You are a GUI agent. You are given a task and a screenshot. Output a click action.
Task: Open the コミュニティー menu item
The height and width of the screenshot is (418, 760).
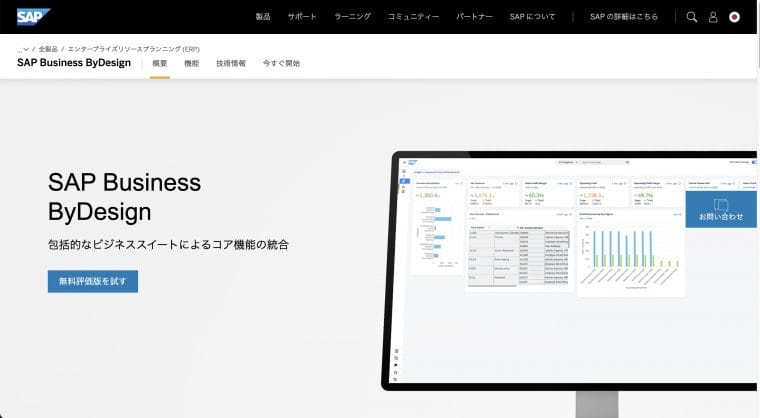click(413, 17)
